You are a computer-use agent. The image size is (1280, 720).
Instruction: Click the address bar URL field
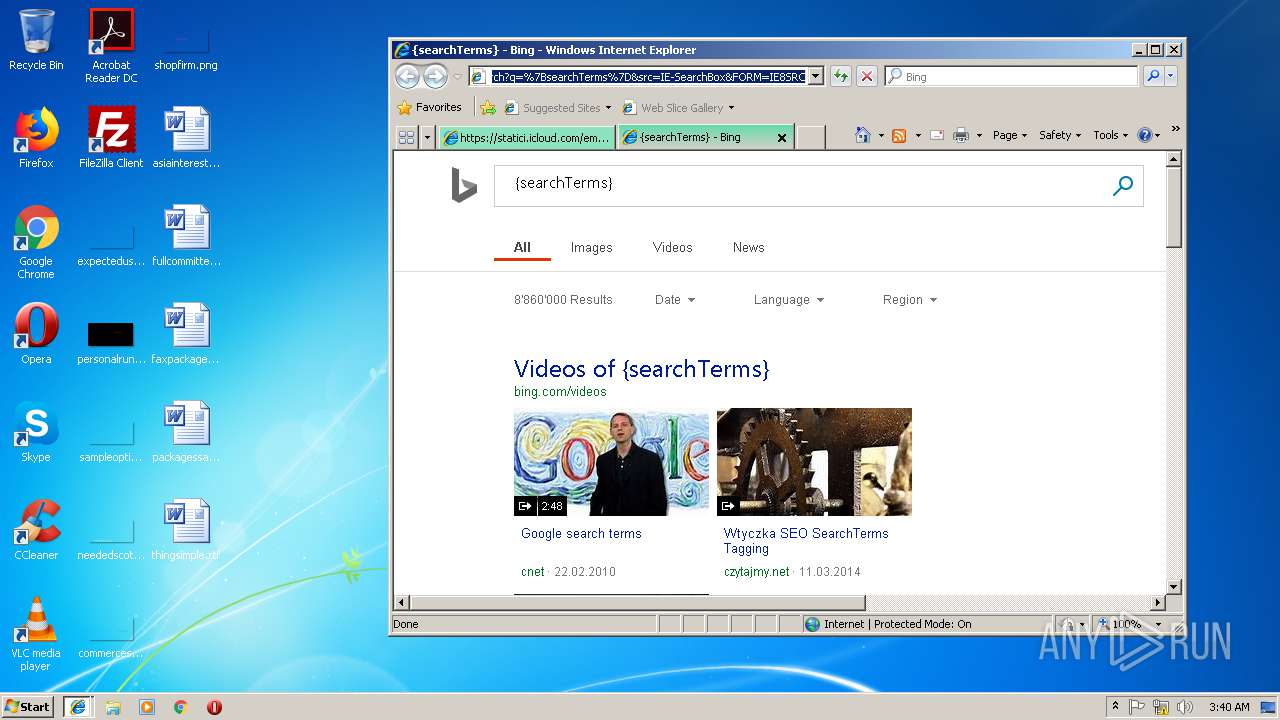[647, 76]
